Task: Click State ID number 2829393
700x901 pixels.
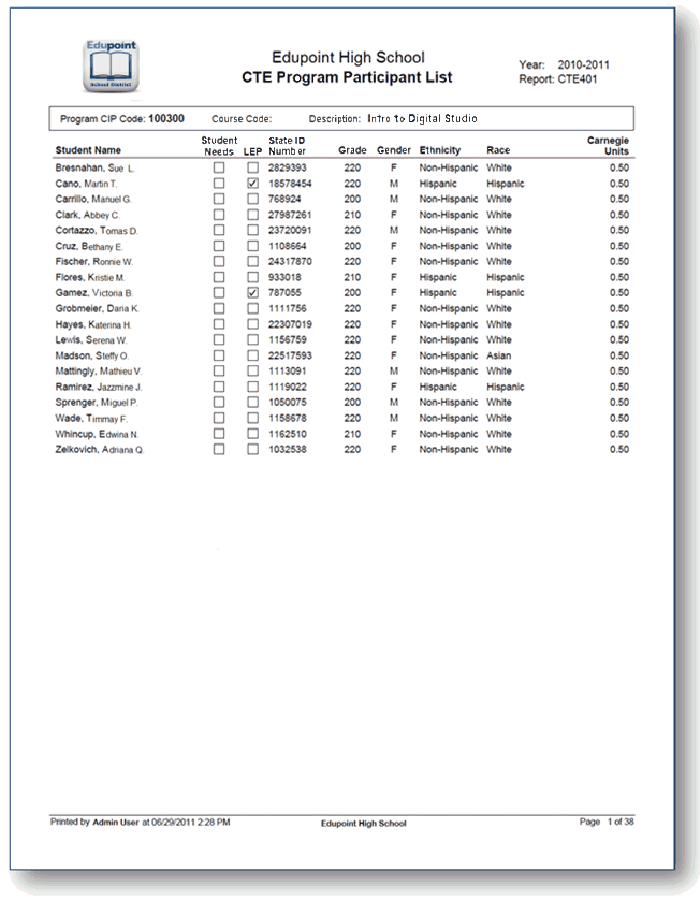Action: [x=287, y=168]
